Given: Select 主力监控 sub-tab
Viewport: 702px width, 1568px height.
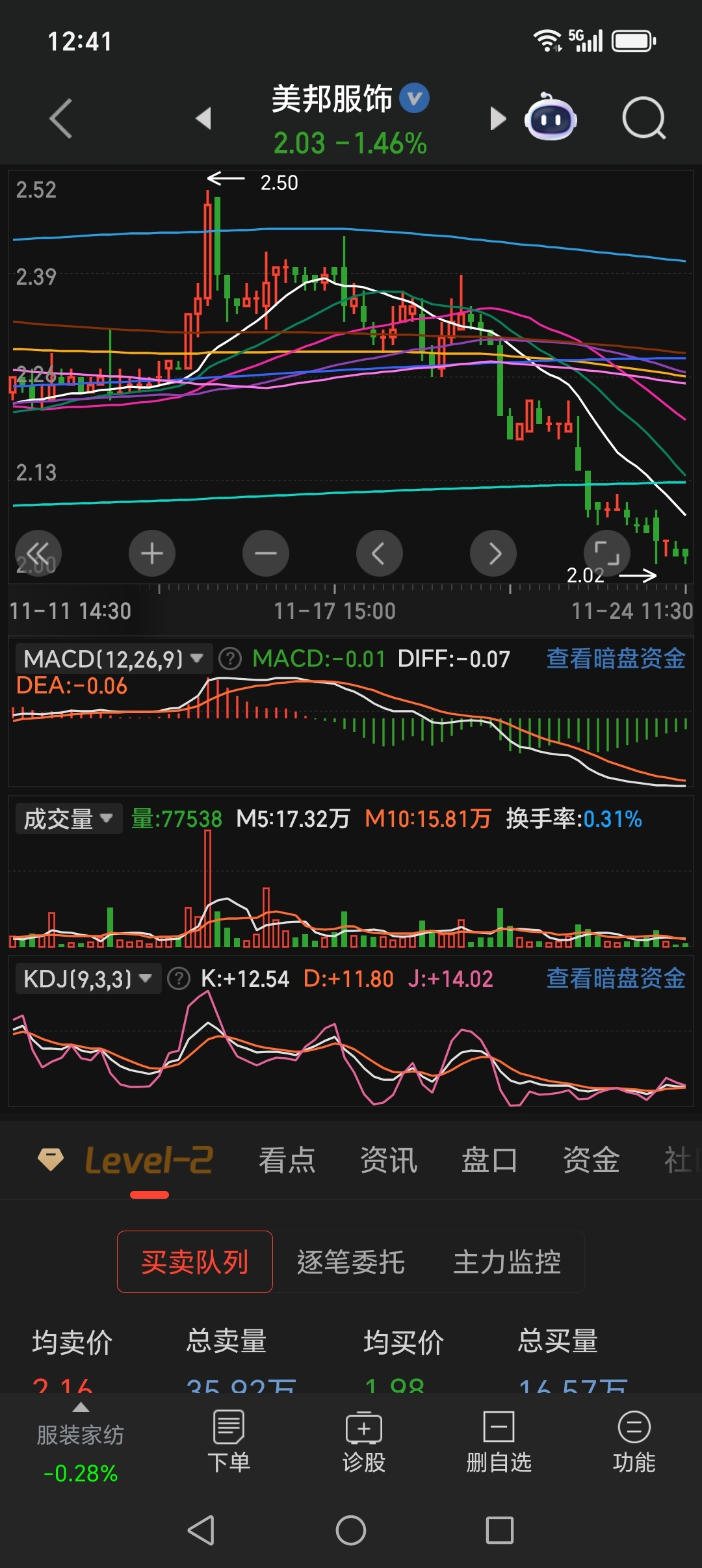Looking at the screenshot, I should pos(507,1262).
